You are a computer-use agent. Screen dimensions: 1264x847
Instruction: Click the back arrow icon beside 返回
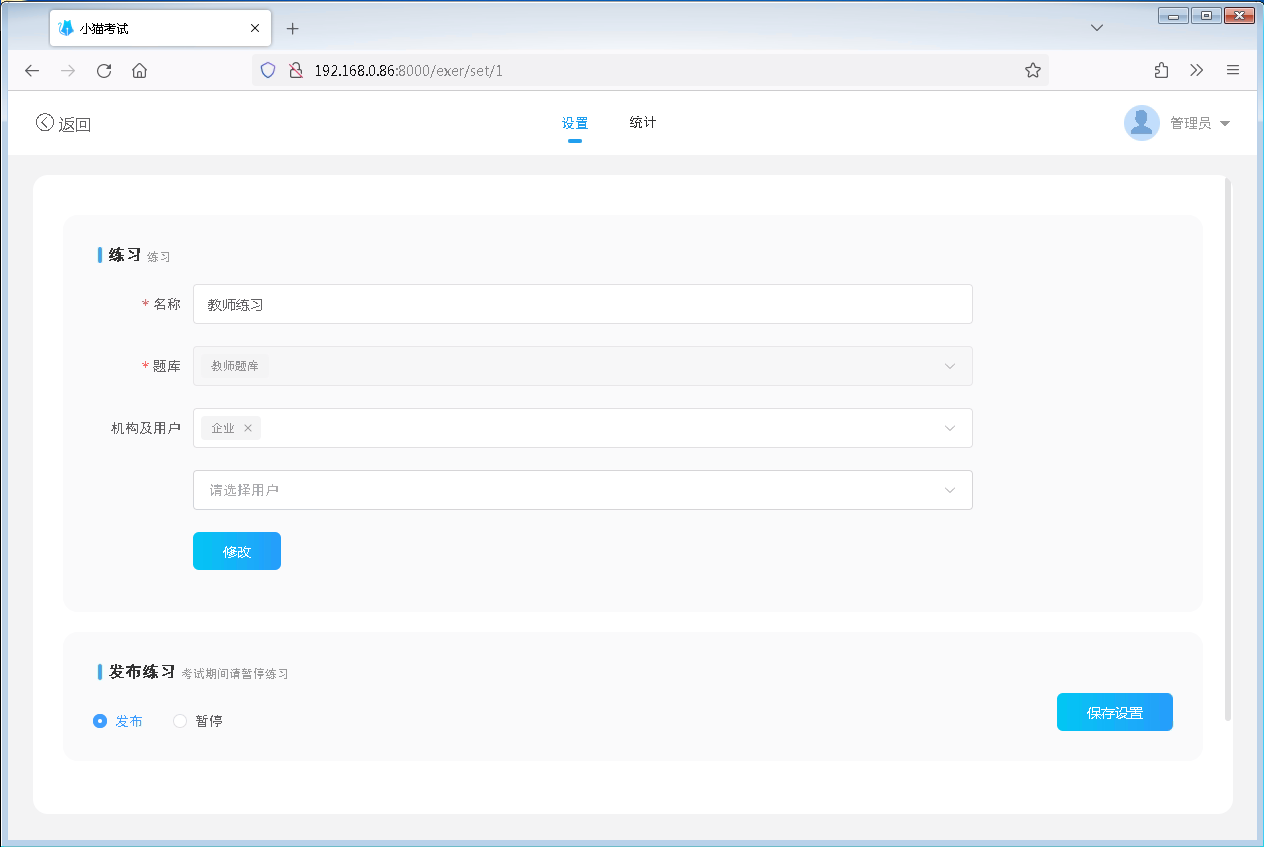pyautogui.click(x=44, y=123)
